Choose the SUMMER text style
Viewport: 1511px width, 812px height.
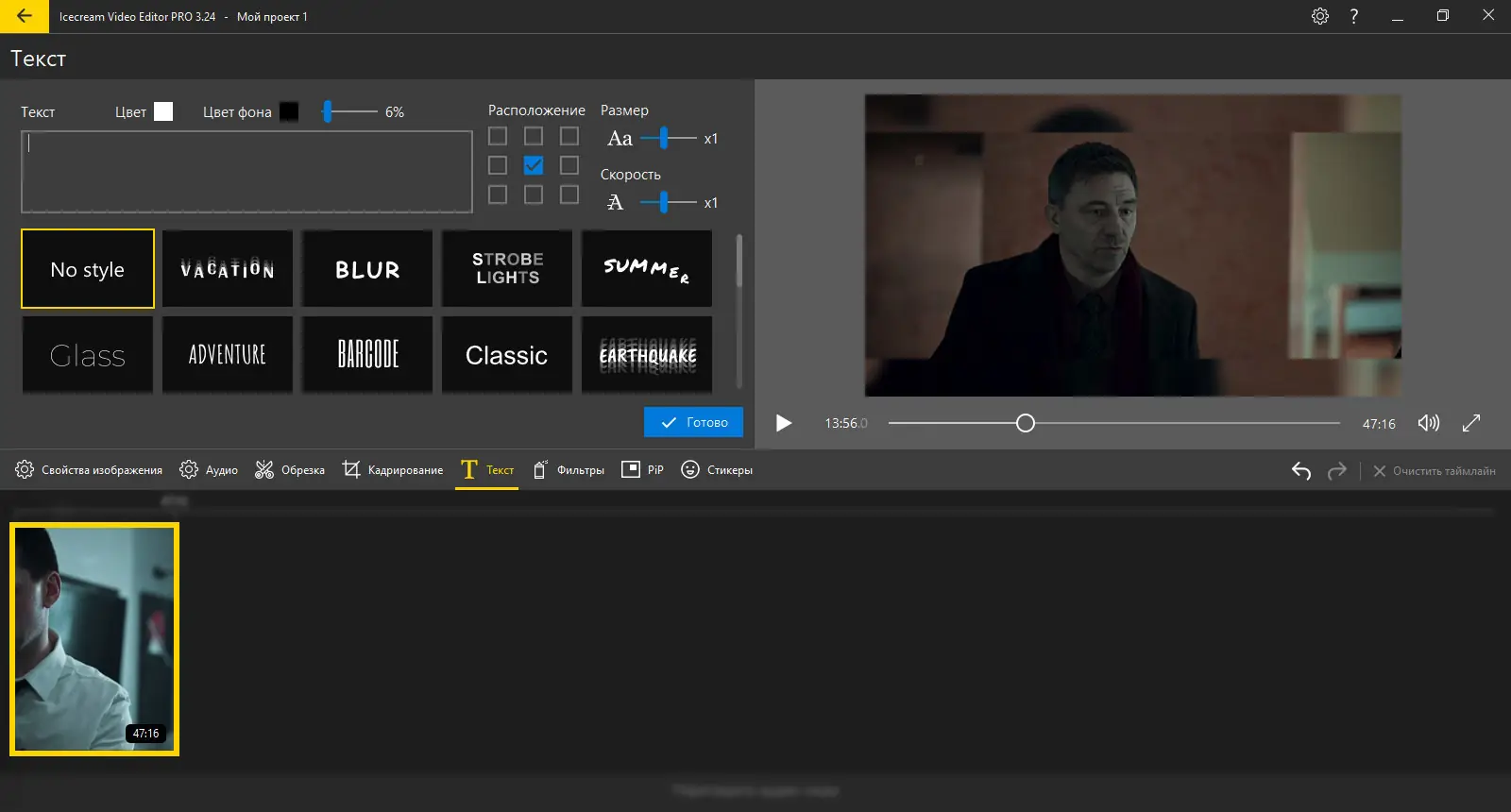pyautogui.click(x=647, y=269)
